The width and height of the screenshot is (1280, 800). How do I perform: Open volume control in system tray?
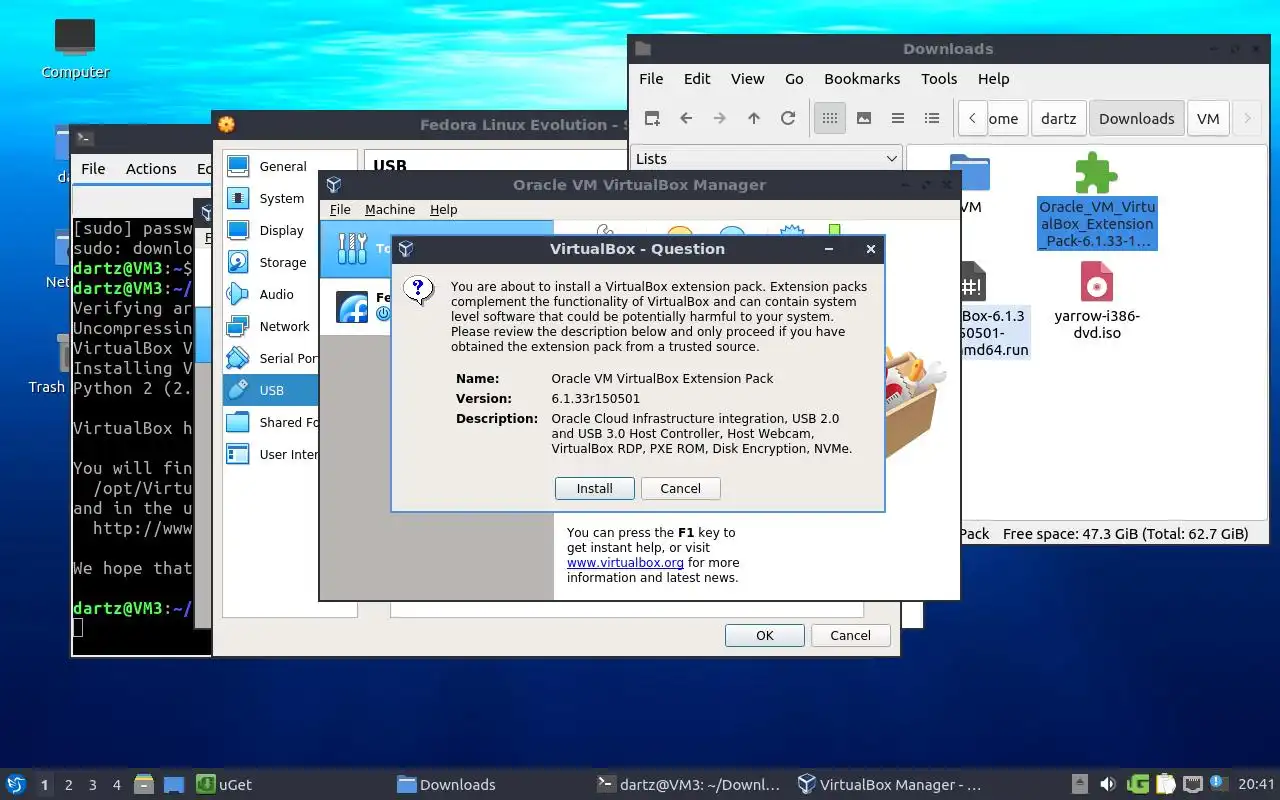[x=1107, y=785]
